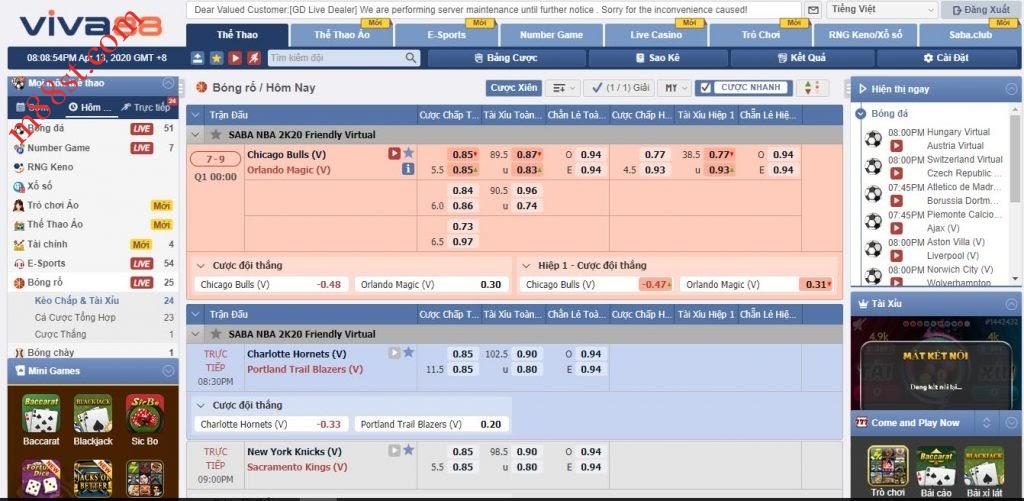Switch to the Saba.club tab
This screenshot has width=1024, height=501.
(x=970, y=35)
